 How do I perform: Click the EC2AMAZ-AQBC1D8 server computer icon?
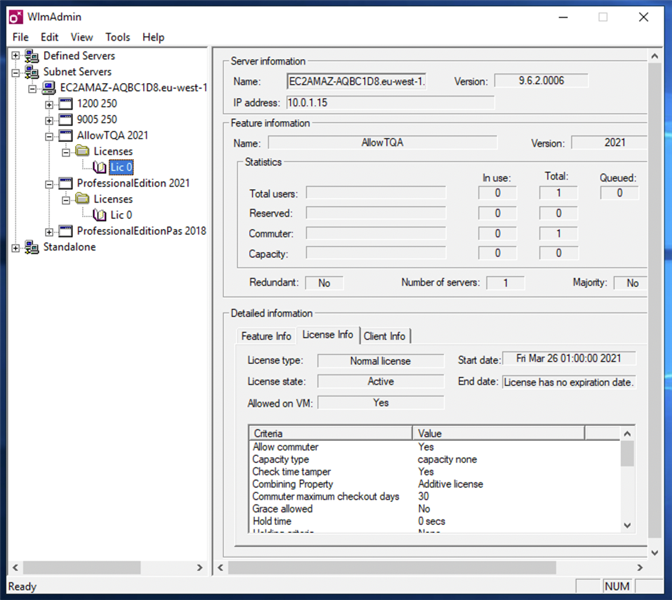[x=48, y=88]
